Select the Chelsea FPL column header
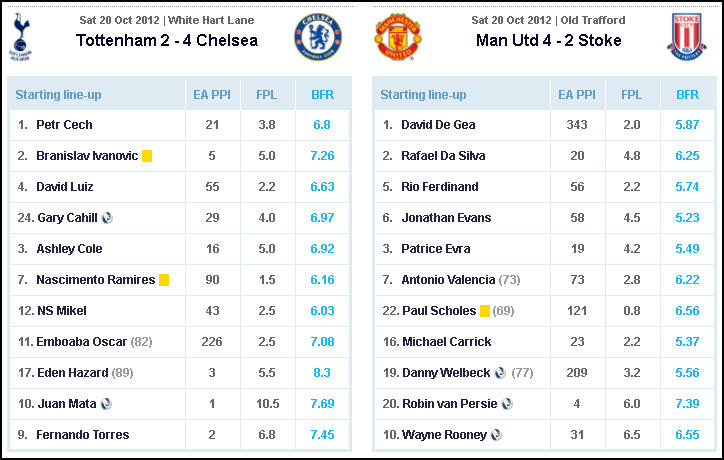This screenshot has height=460, width=724. pos(267,95)
